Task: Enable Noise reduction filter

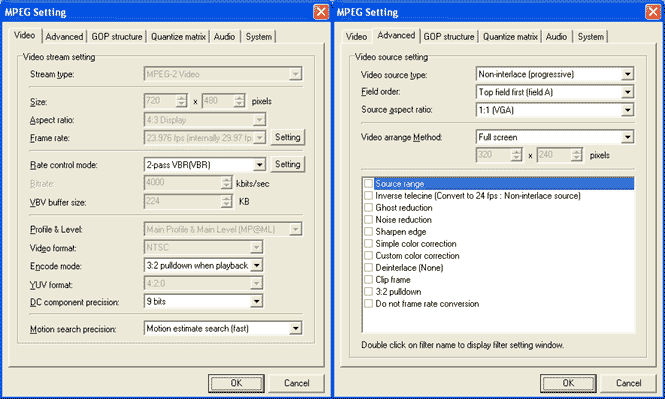Action: coord(368,220)
